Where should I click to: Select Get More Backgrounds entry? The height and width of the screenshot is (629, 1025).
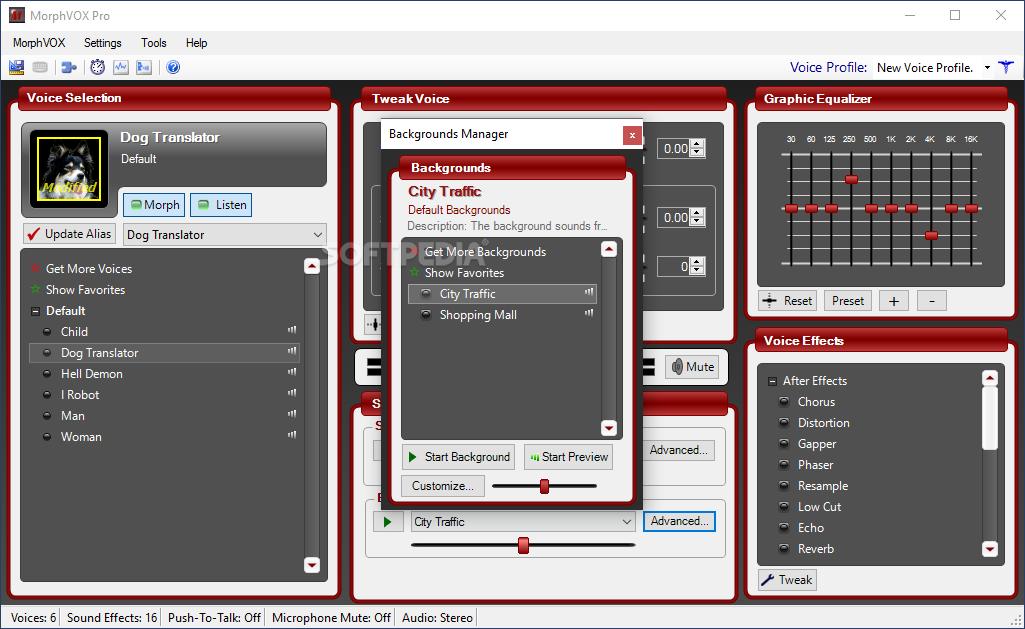coord(485,252)
